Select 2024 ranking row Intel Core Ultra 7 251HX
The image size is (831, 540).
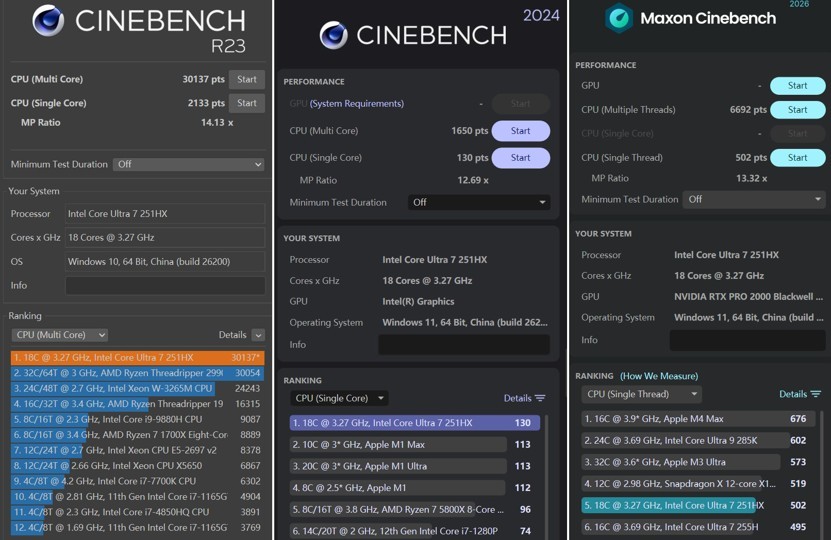pyautogui.click(x=415, y=423)
